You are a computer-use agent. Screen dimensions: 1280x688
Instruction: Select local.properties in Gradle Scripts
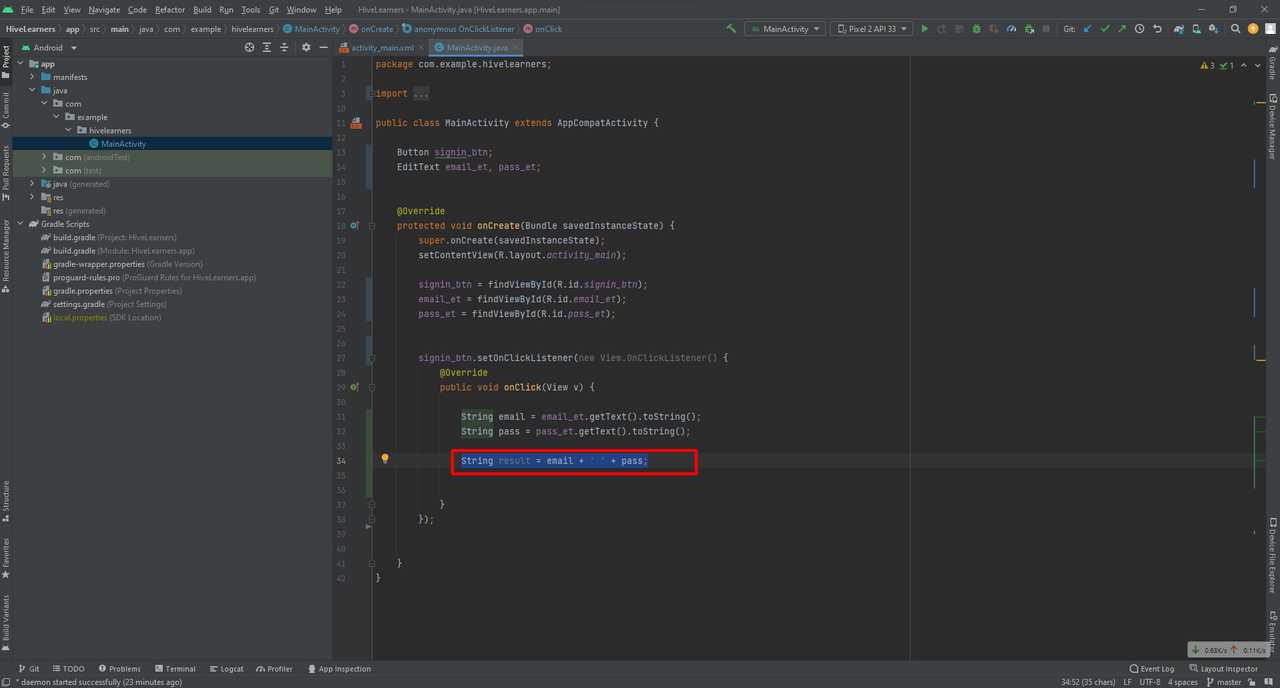[100, 317]
